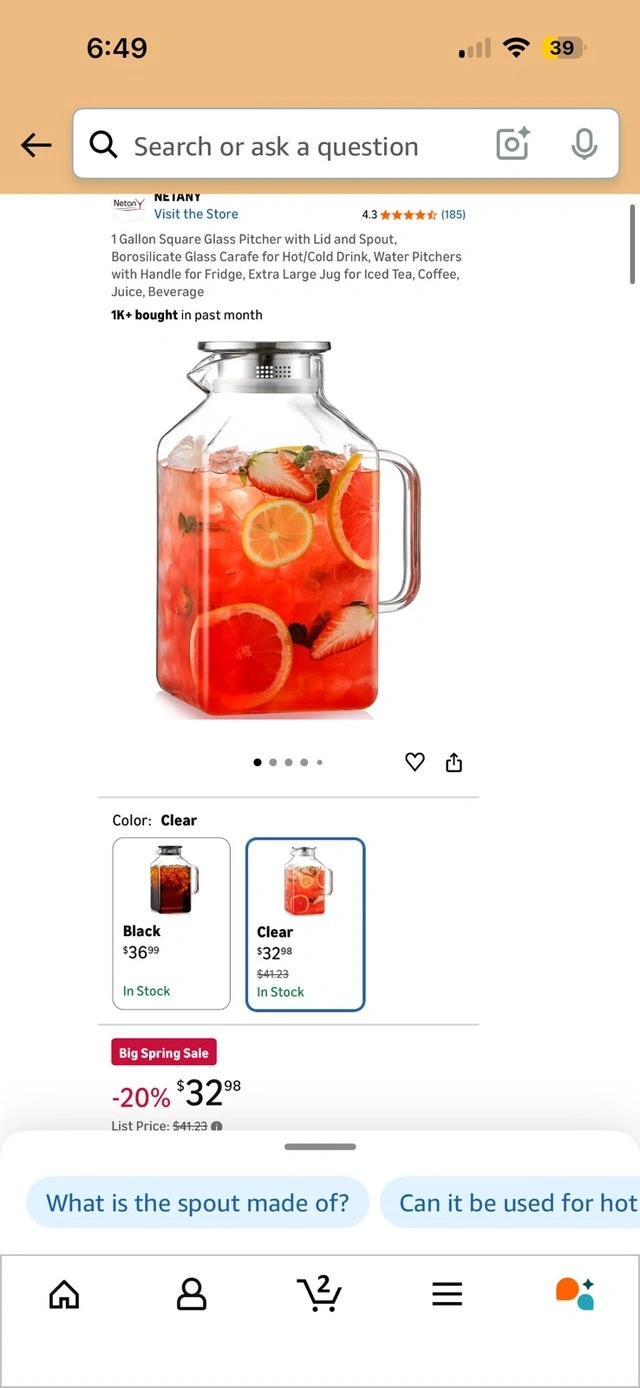Image resolution: width=640 pixels, height=1388 pixels.
Task: Open the hamburger menu
Action: pos(447,1294)
